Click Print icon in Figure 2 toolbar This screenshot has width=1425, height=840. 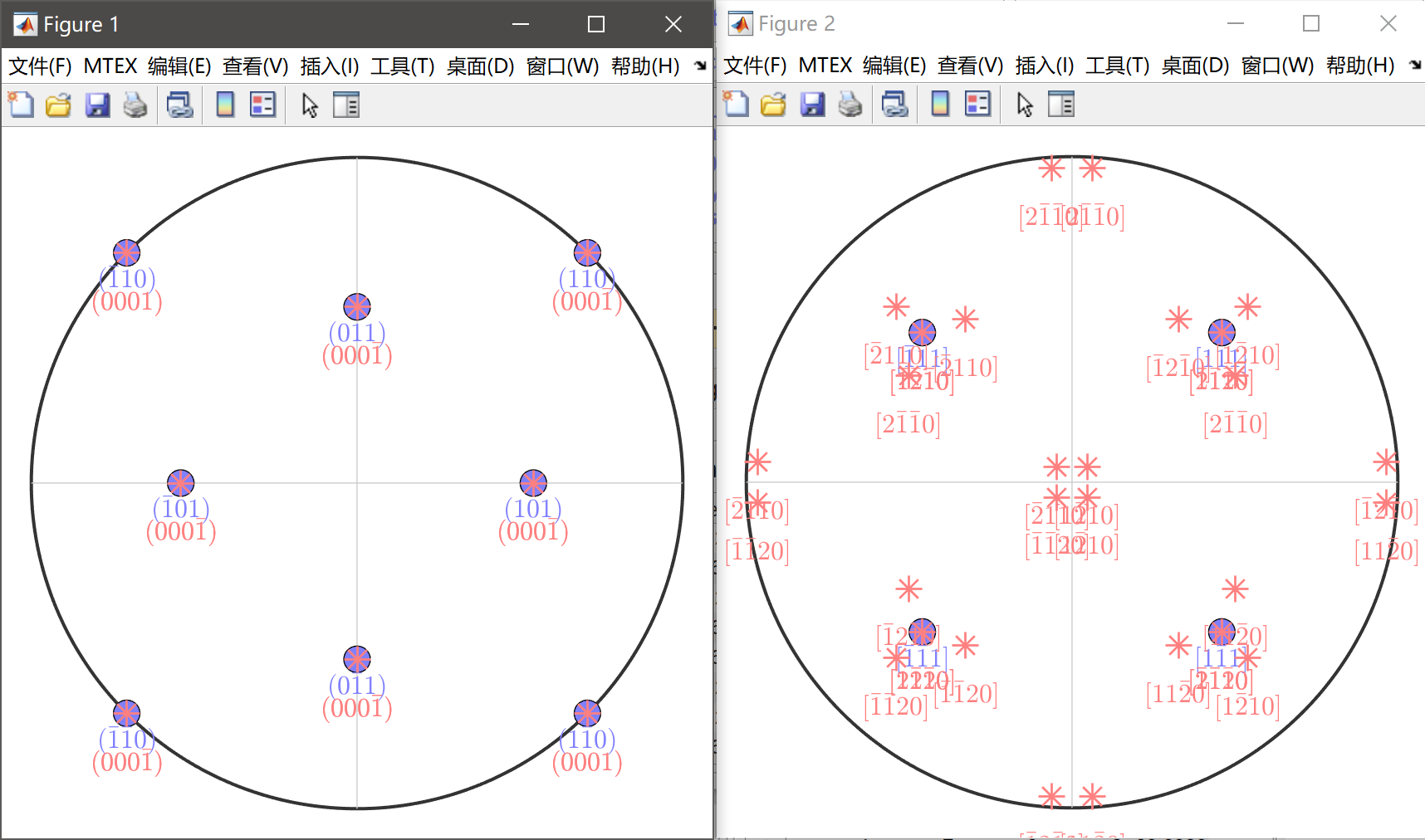850,104
